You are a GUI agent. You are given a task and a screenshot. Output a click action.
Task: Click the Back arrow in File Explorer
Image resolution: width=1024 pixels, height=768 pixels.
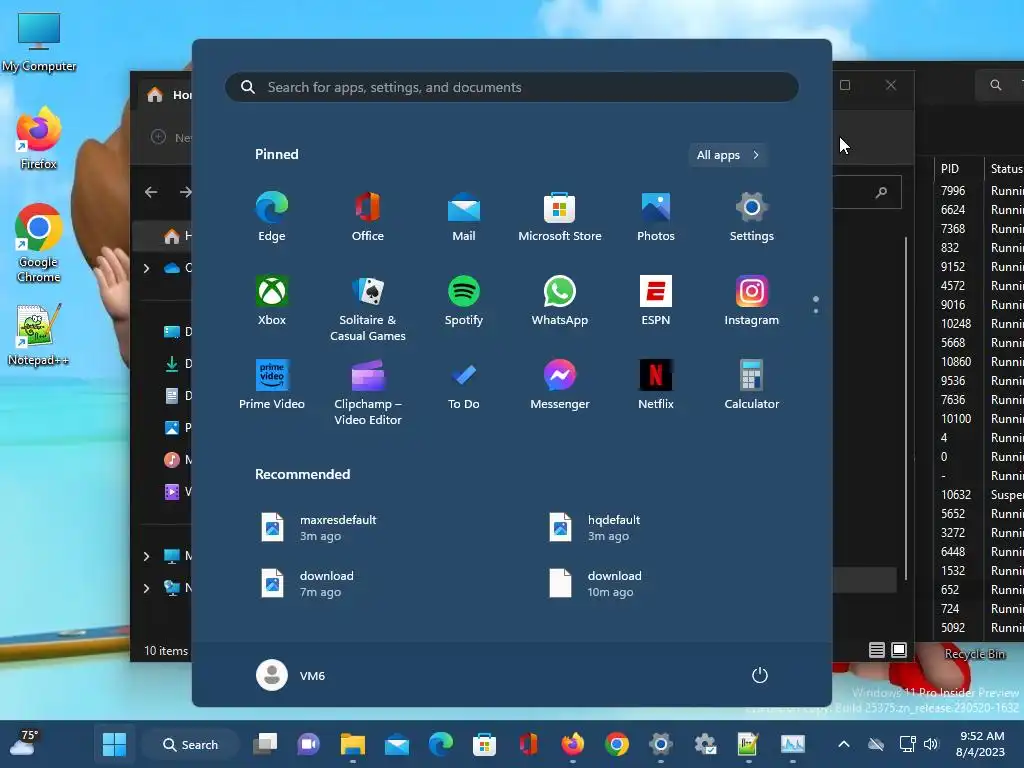(x=151, y=192)
